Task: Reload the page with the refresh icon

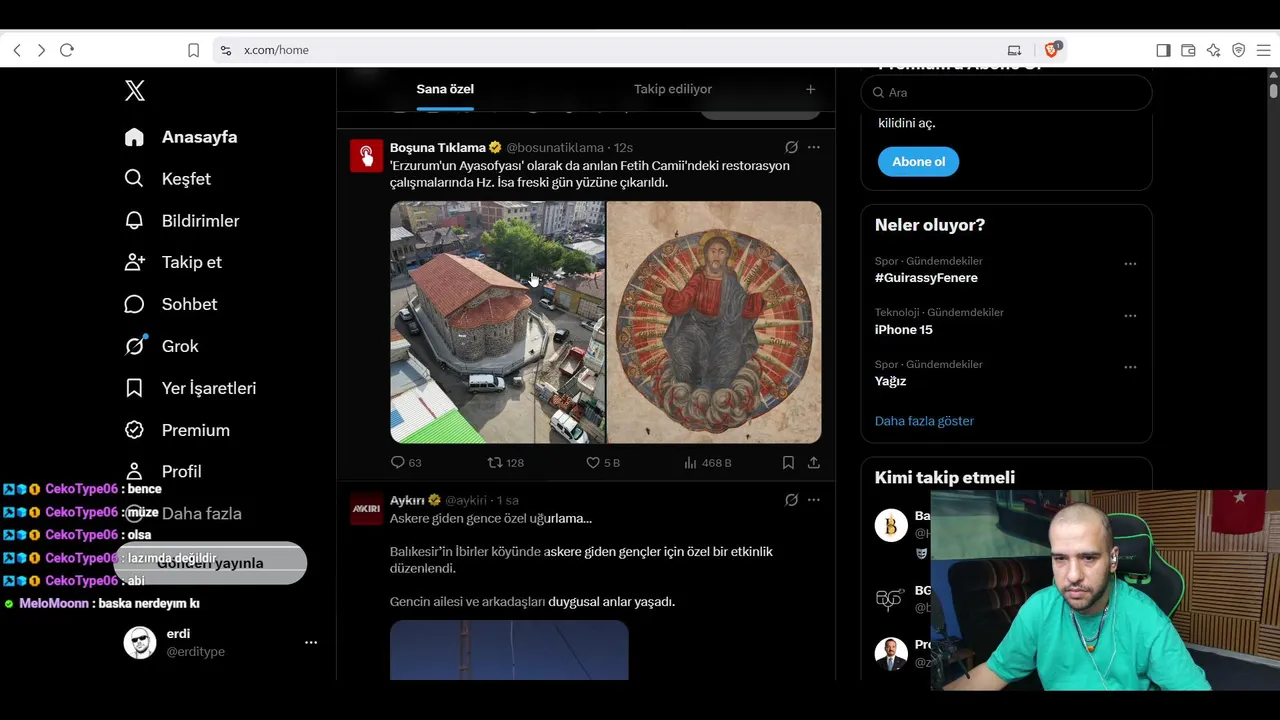Action: (x=67, y=50)
